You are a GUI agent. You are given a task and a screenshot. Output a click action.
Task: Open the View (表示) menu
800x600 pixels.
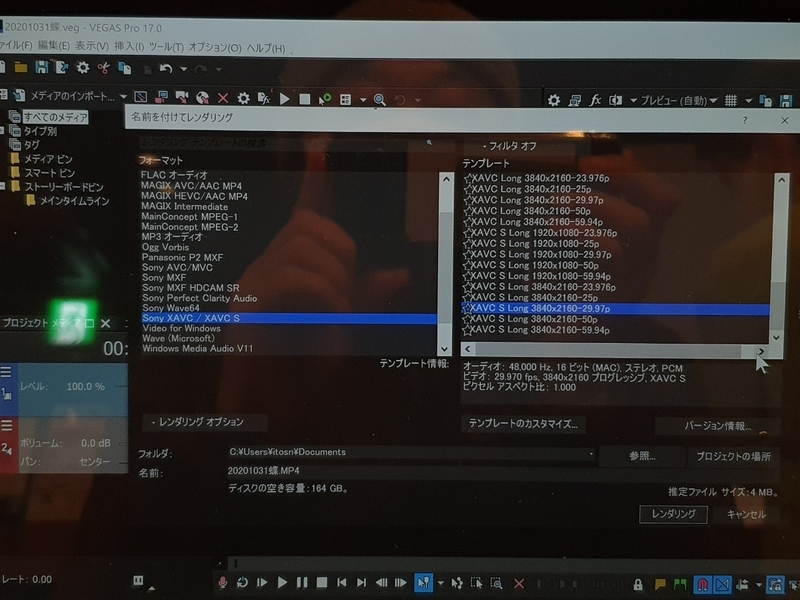click(x=92, y=46)
